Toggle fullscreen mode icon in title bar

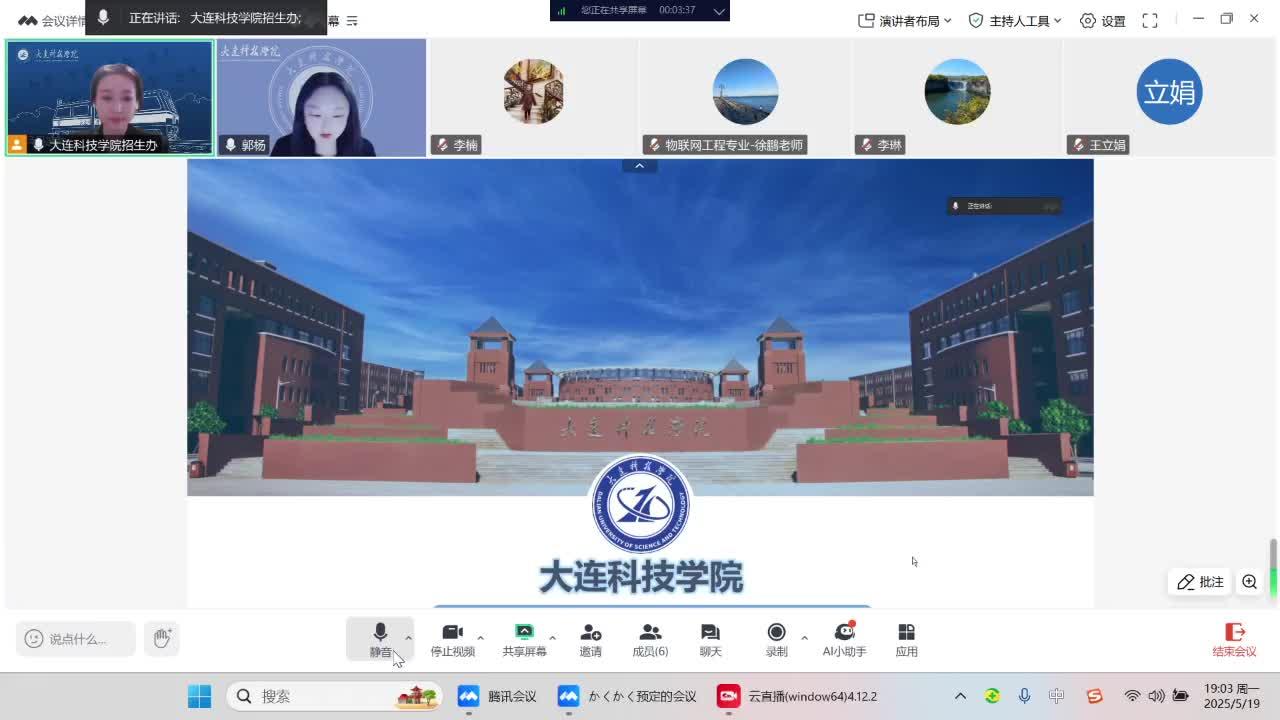tap(1150, 20)
